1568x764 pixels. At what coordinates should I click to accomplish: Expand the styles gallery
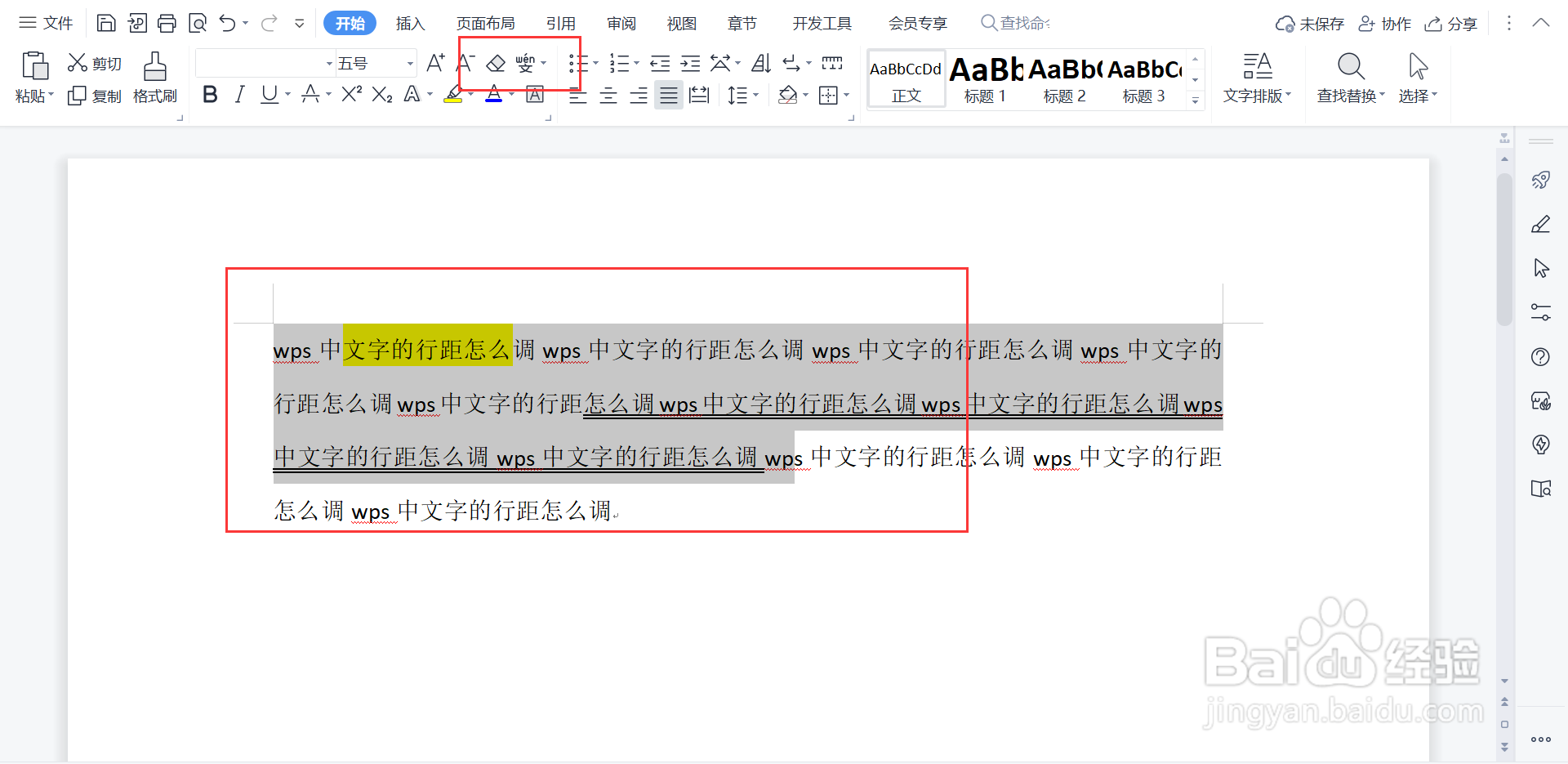point(1195,100)
